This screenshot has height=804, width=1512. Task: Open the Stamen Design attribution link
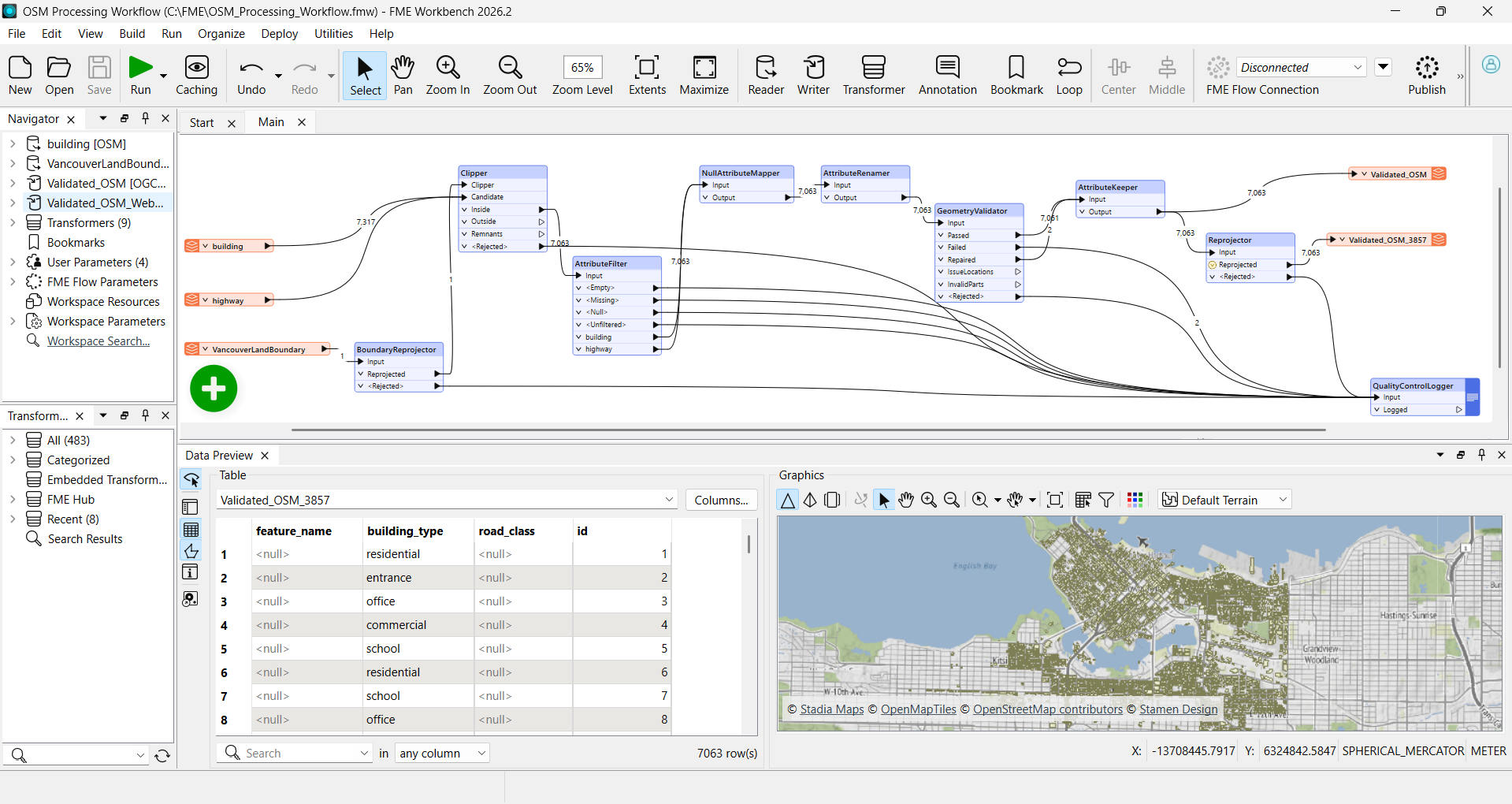(x=1179, y=709)
